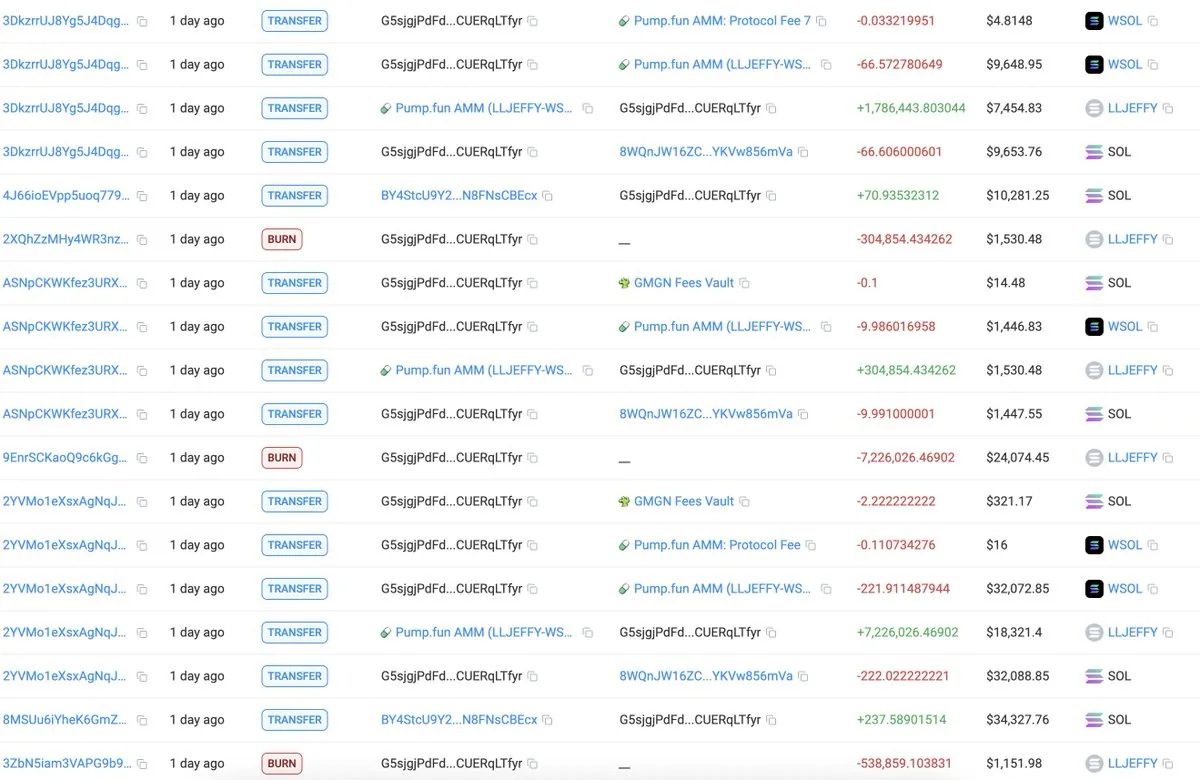Open BY4StcU9Y2 account in +70.93532312 row

click(x=459, y=196)
